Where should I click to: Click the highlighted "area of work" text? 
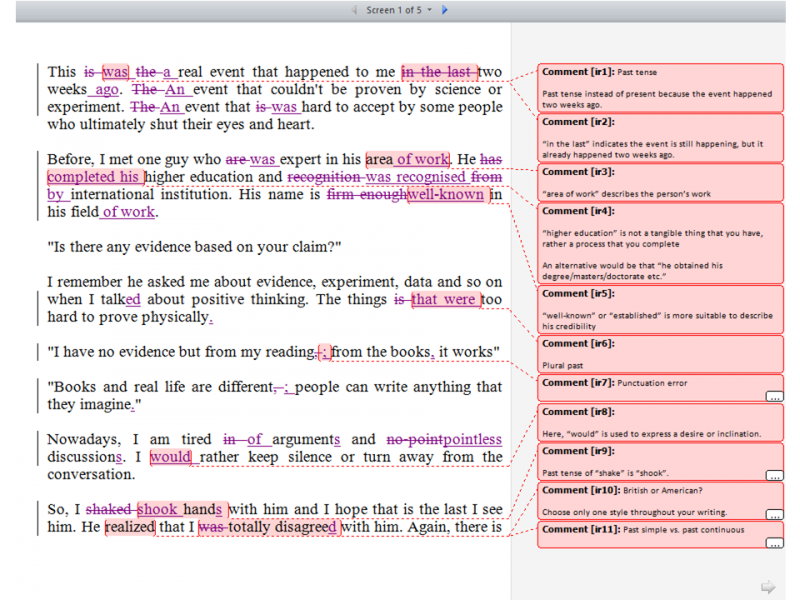coord(408,160)
